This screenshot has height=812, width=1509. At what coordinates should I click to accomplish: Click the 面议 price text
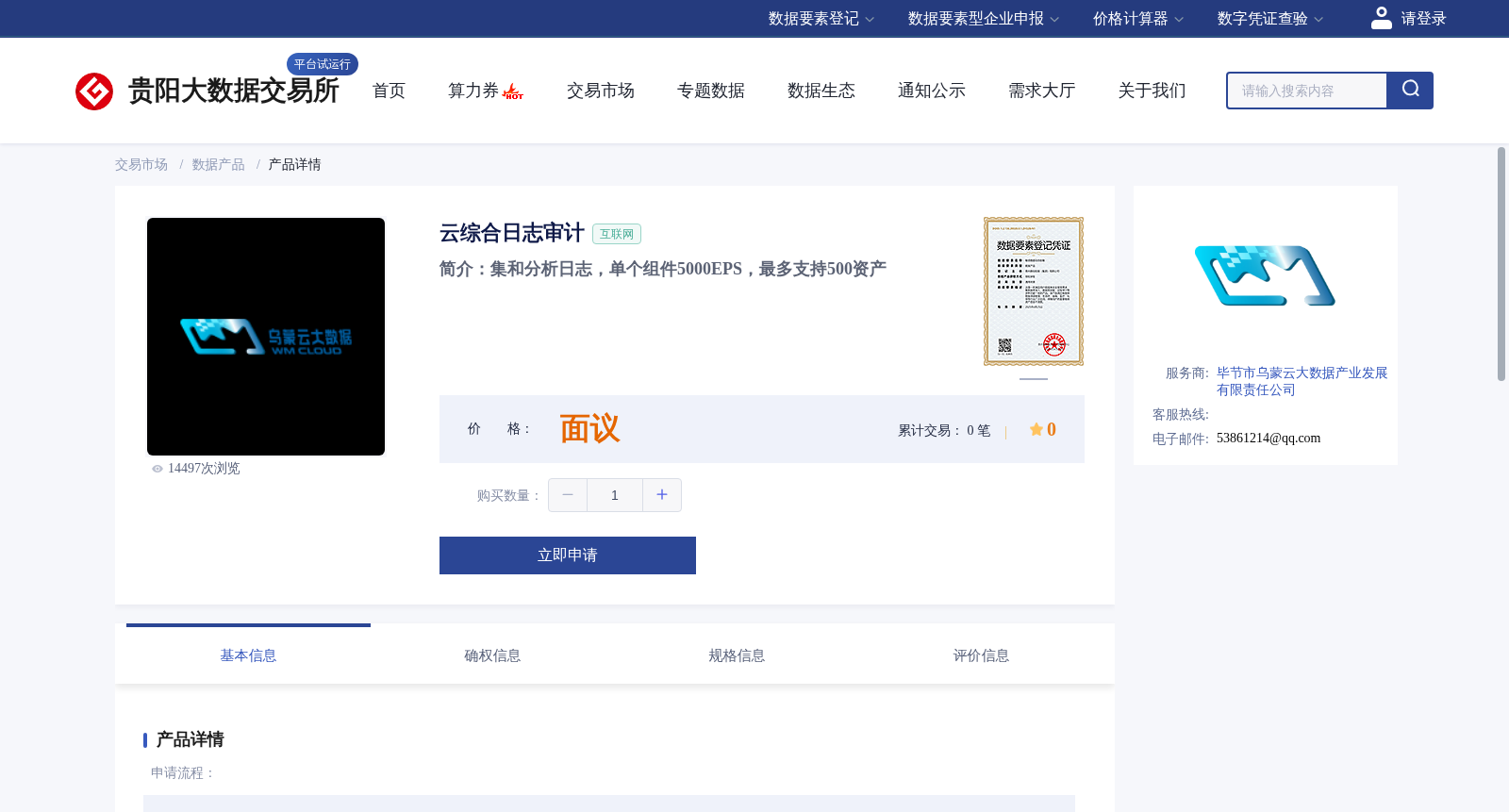pyautogui.click(x=589, y=429)
